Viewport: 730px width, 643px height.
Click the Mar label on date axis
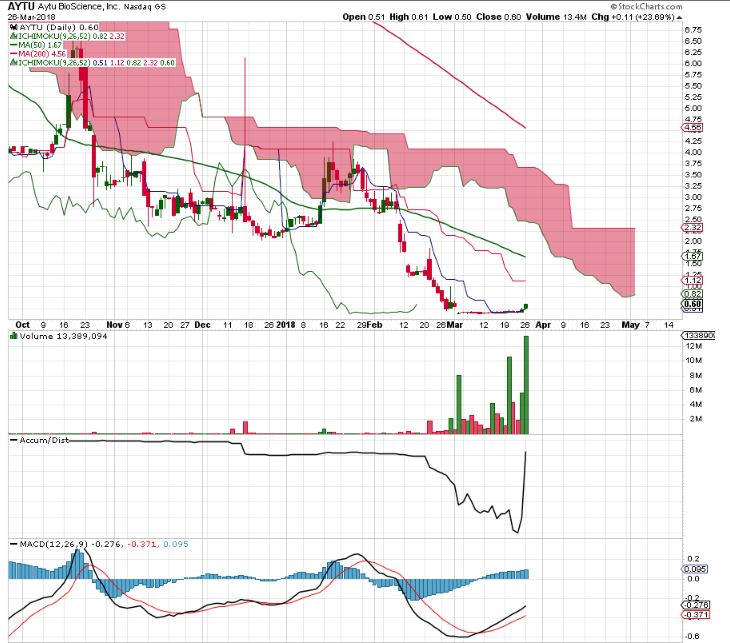[455, 325]
